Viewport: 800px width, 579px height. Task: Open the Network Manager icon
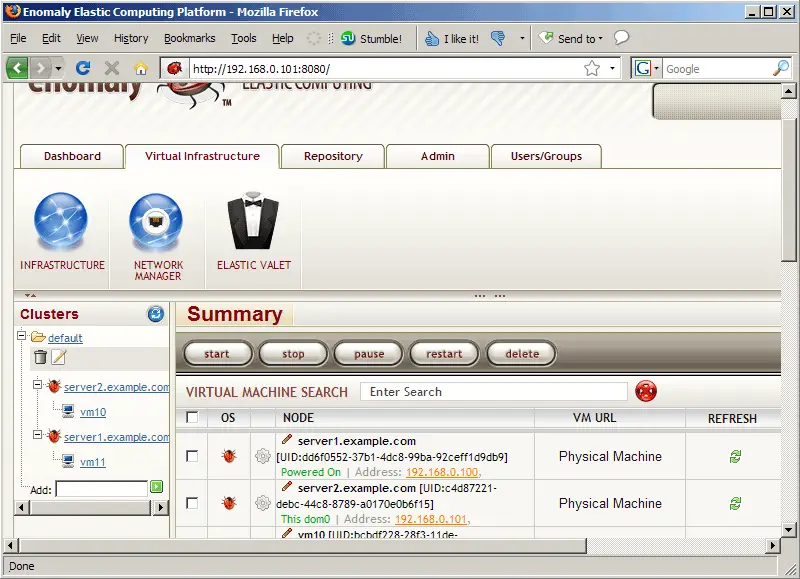pos(156,220)
